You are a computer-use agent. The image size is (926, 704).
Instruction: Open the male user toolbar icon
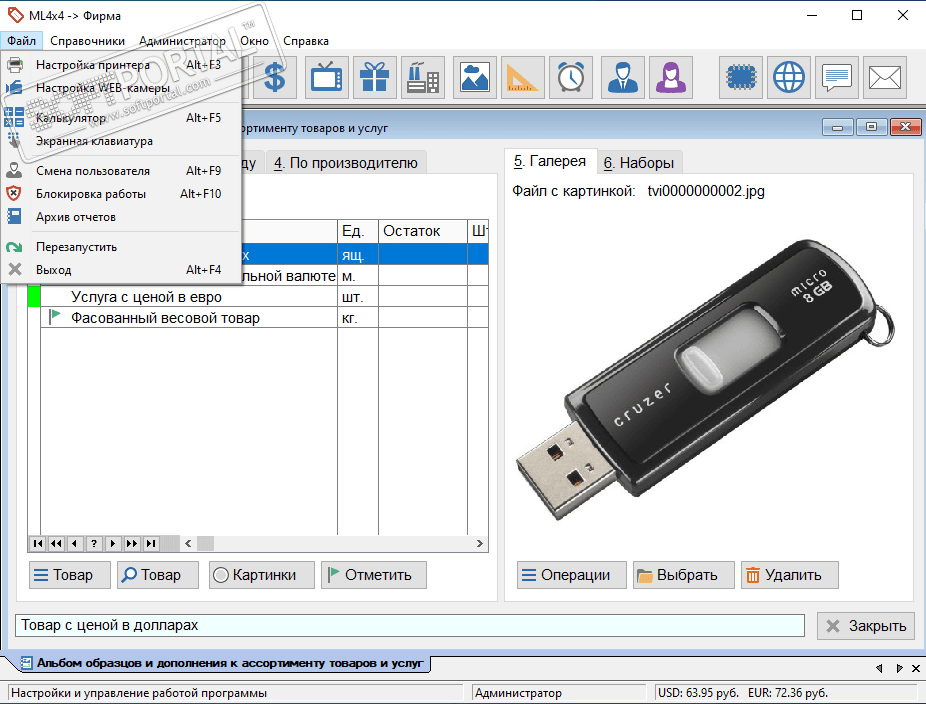pyautogui.click(x=623, y=77)
